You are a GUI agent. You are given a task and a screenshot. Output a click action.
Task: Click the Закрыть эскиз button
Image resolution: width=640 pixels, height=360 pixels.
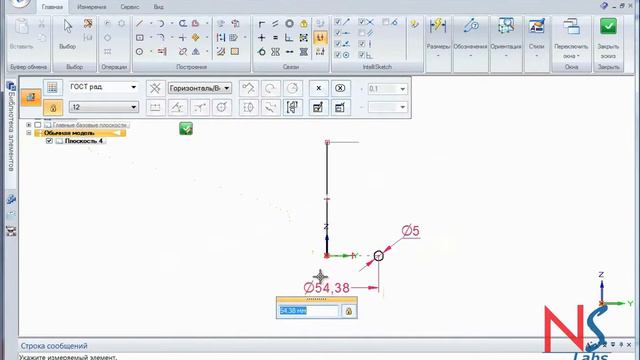click(x=608, y=39)
